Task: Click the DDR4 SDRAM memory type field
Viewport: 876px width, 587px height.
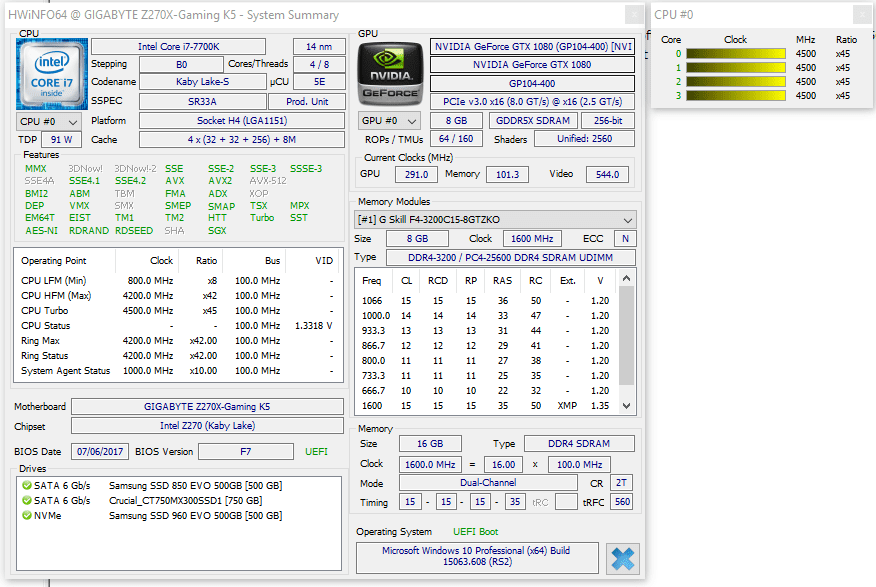Action: click(579, 443)
